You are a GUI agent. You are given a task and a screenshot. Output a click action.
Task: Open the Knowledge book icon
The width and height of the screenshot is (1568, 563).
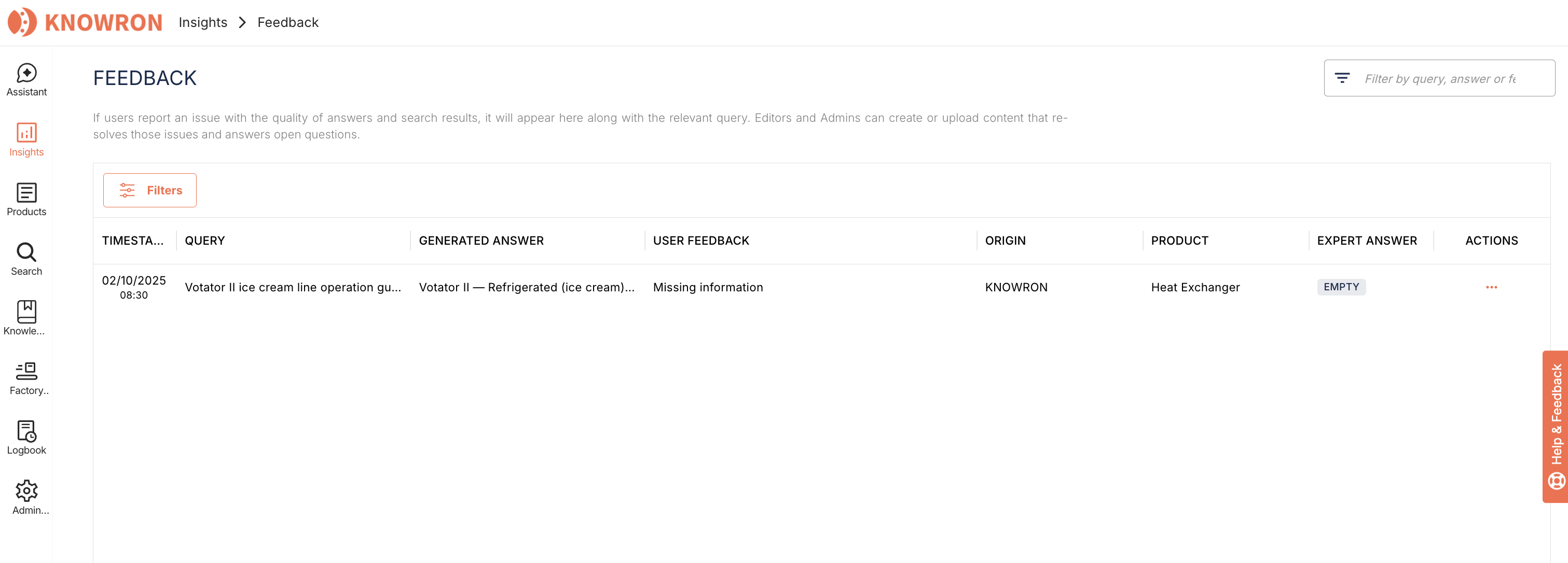[26, 312]
